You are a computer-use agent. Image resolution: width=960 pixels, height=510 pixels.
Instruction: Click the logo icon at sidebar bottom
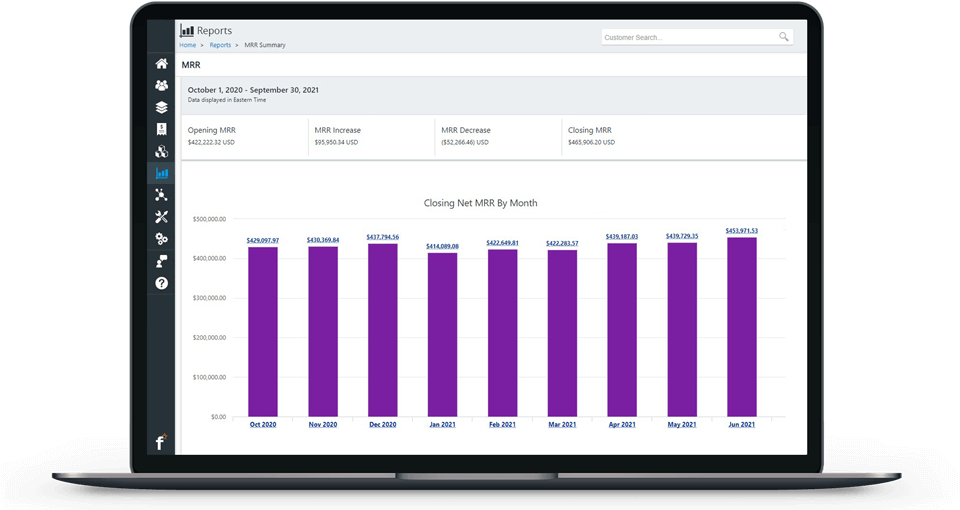160,442
